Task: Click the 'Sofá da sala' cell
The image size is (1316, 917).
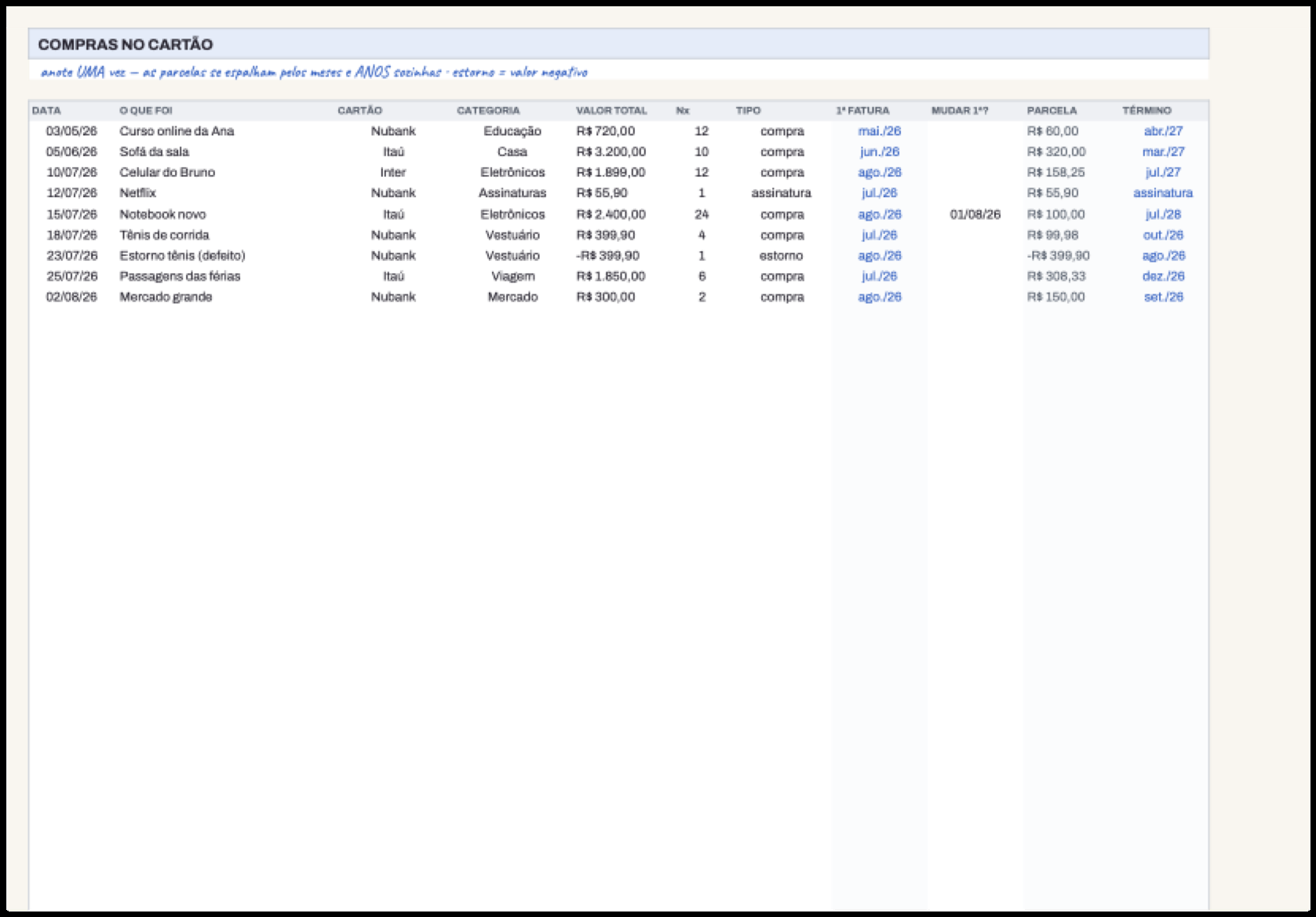Action: point(154,152)
